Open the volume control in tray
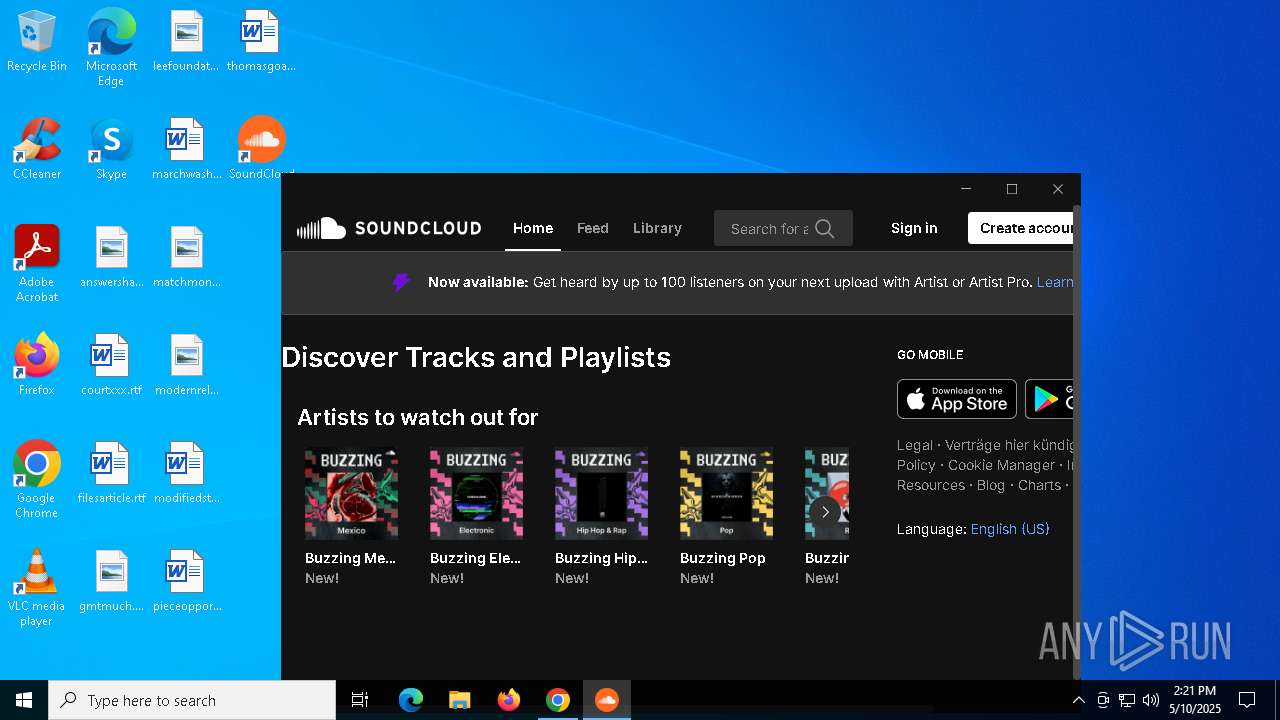This screenshot has width=1280, height=720. click(1151, 700)
